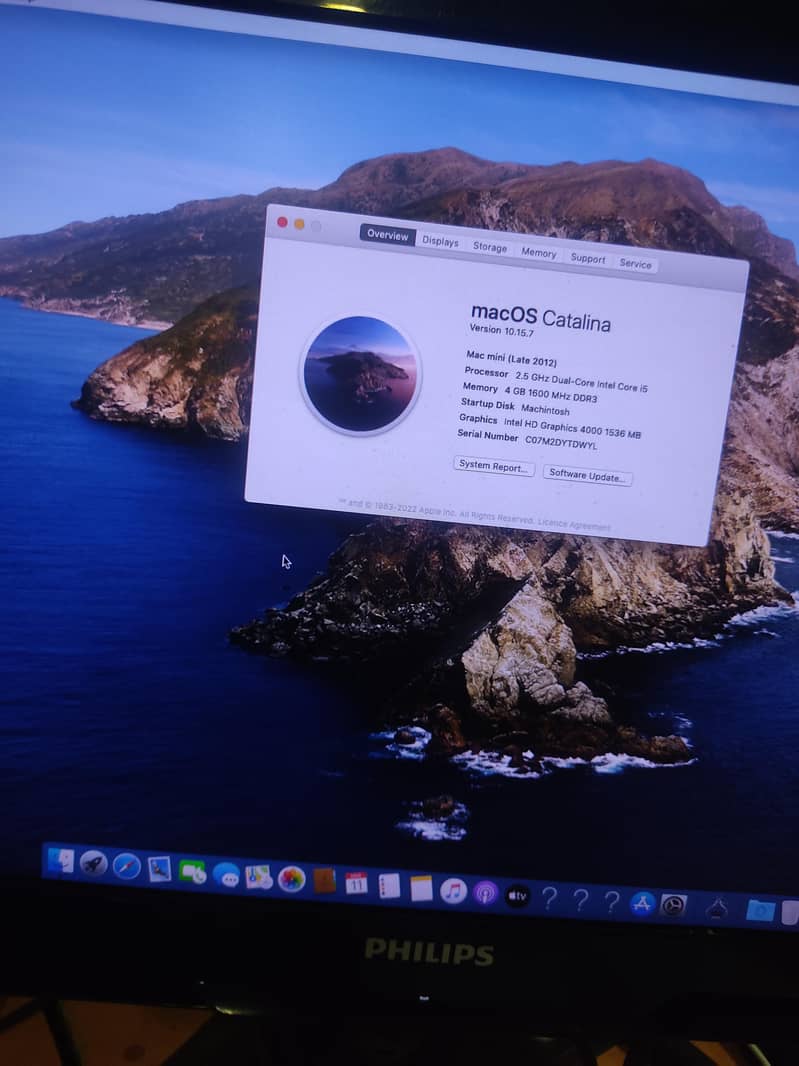Open Contacts brown book icon in Dock
This screenshot has width=799, height=1066.
point(324,880)
